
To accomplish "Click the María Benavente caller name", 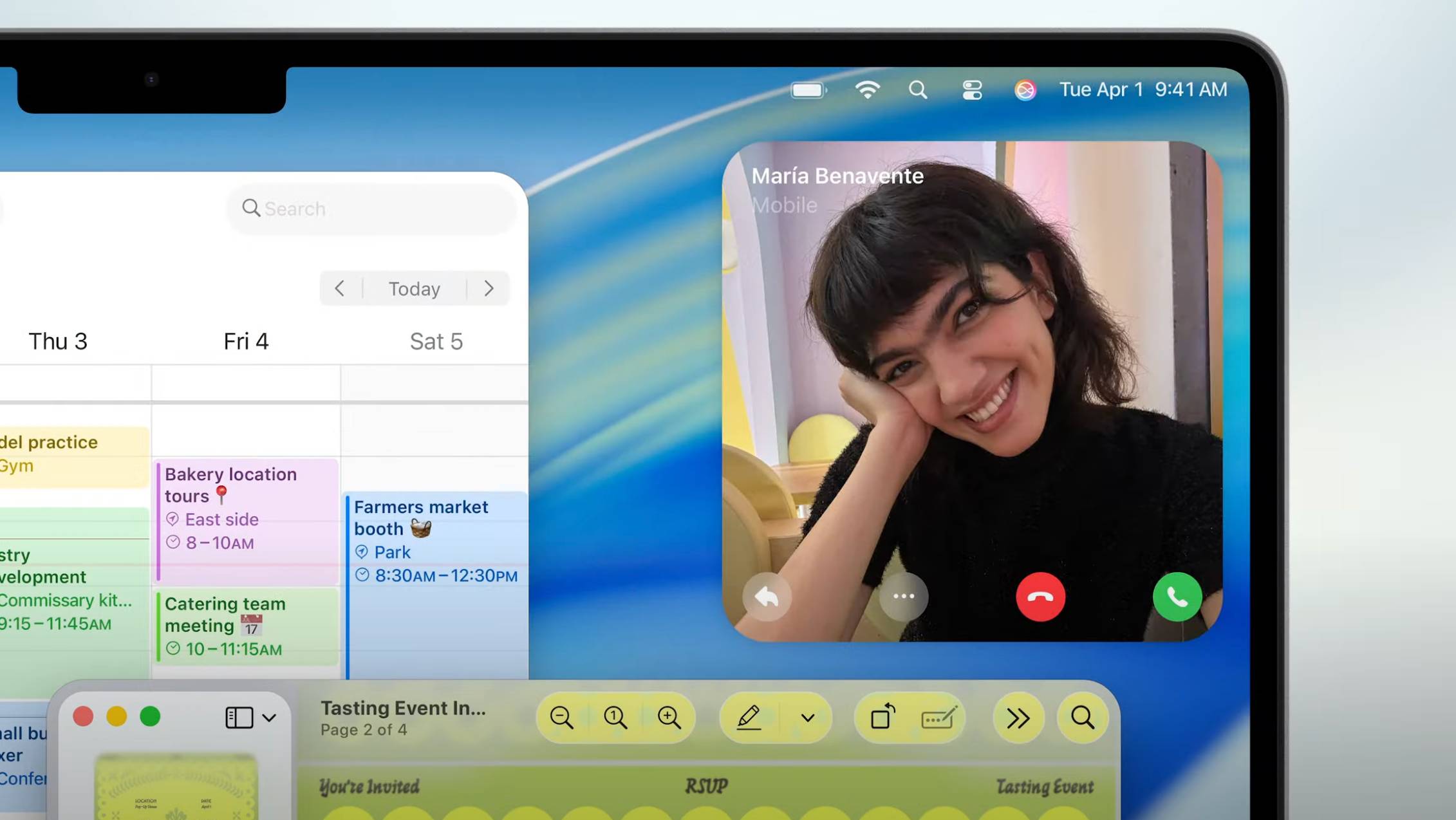I will tap(837, 176).
